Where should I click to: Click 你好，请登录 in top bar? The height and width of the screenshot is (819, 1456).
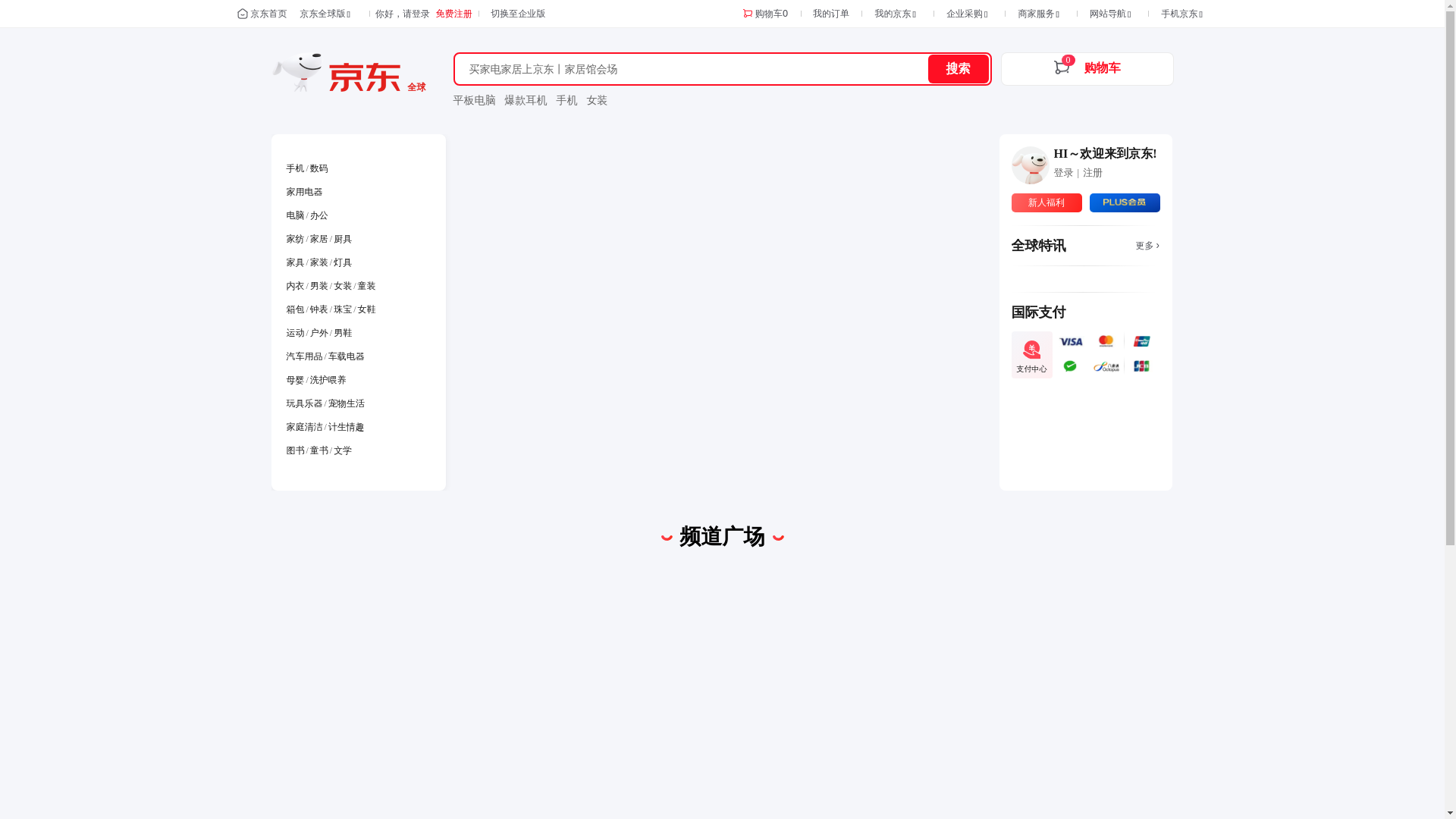(x=402, y=14)
